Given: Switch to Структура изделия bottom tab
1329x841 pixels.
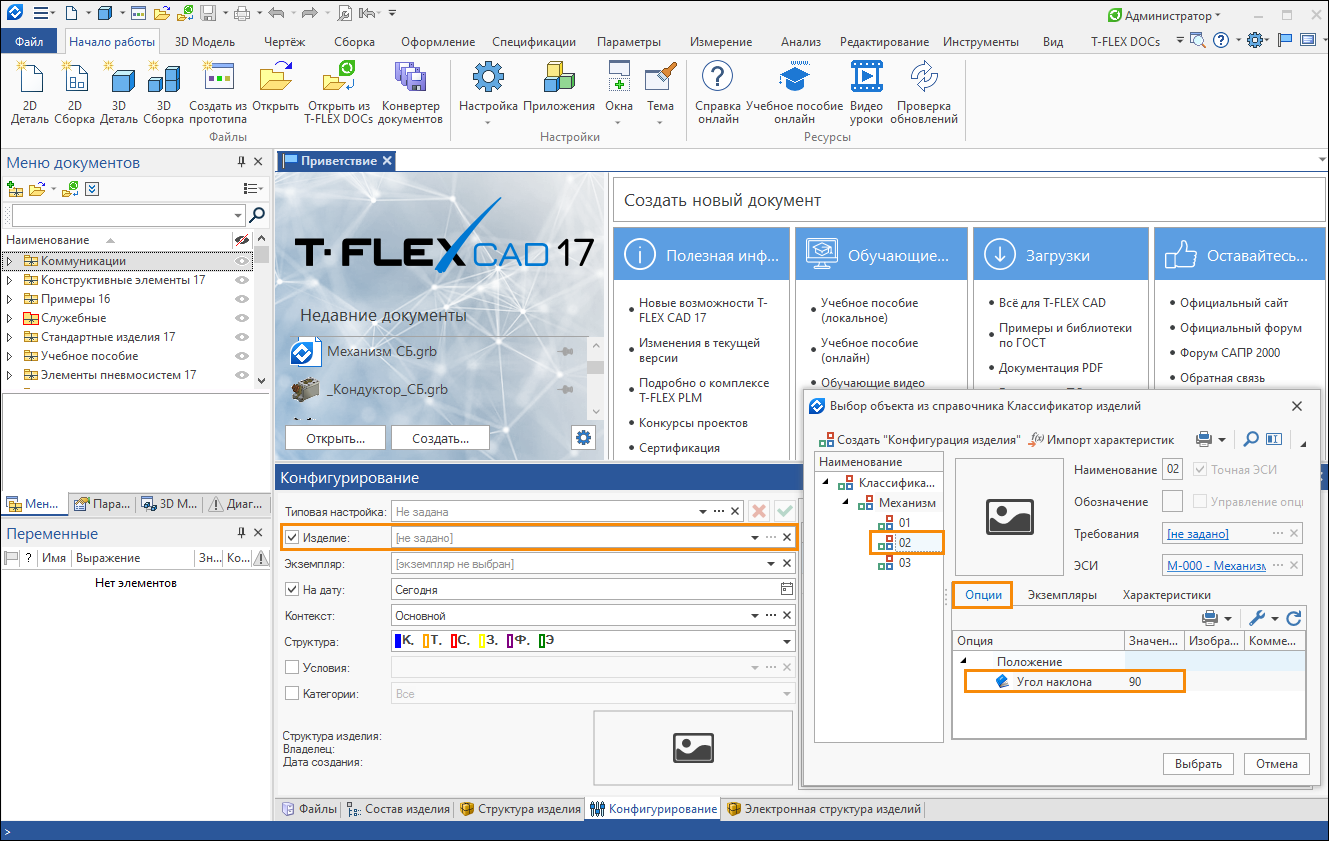Looking at the screenshot, I should pyautogui.click(x=520, y=809).
